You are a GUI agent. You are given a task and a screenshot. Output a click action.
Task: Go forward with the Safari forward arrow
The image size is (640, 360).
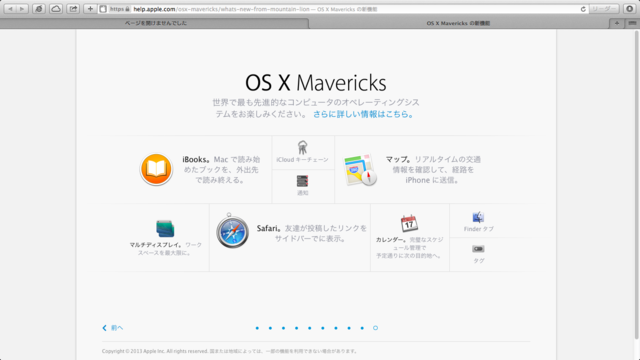22,9
